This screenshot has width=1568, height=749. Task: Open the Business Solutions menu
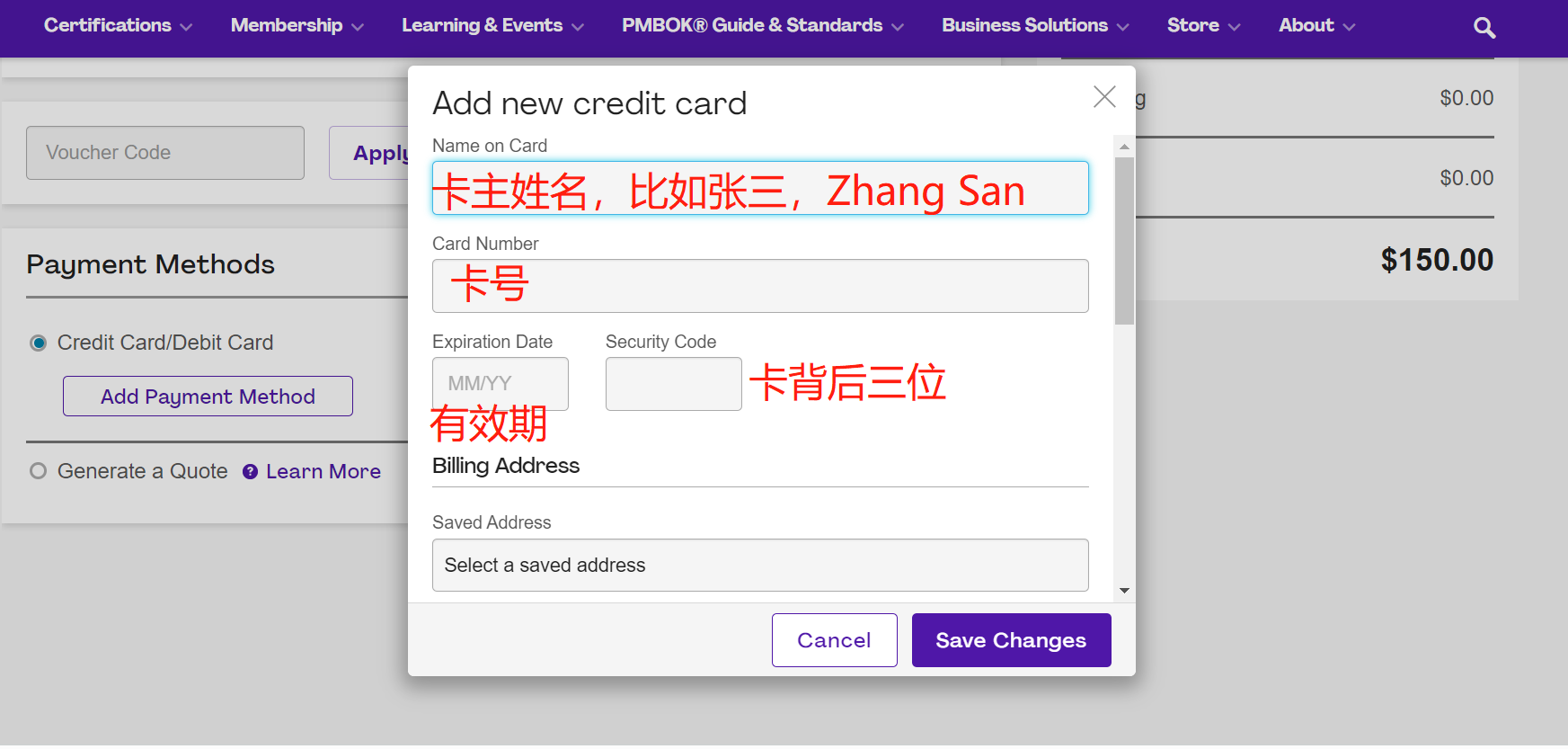[x=1034, y=26]
